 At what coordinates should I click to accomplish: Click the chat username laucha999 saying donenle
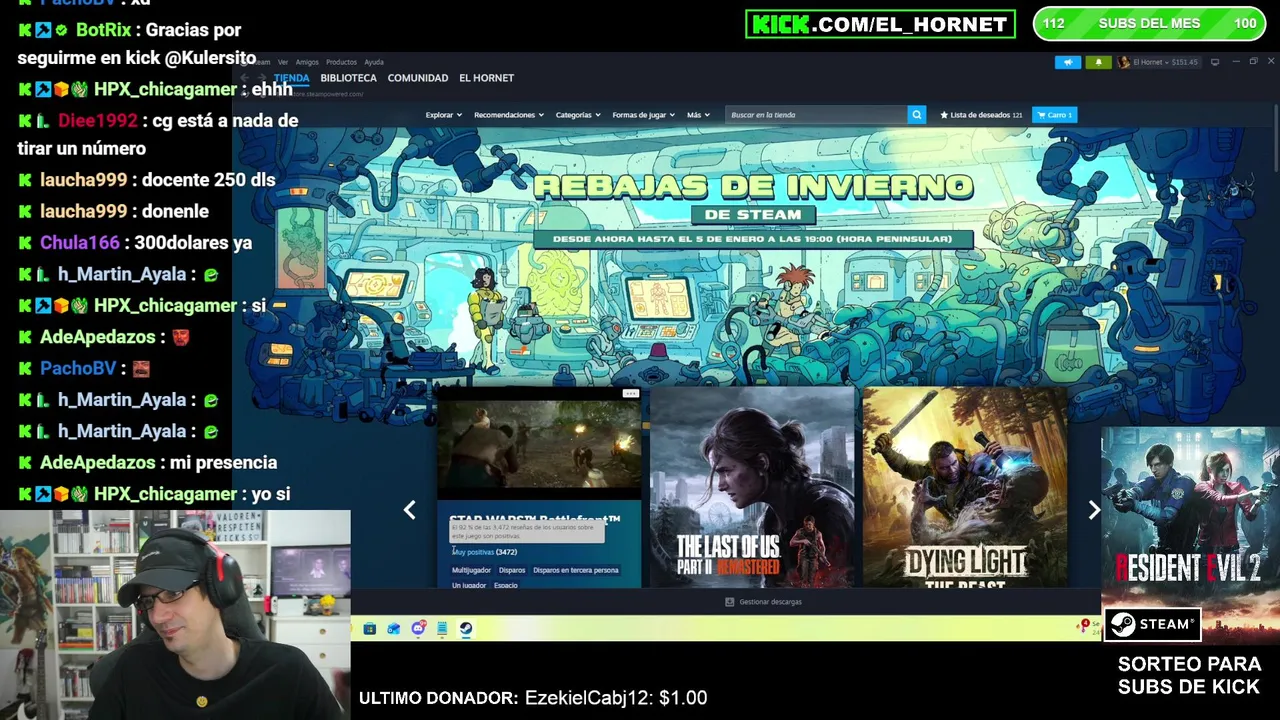tap(83, 211)
